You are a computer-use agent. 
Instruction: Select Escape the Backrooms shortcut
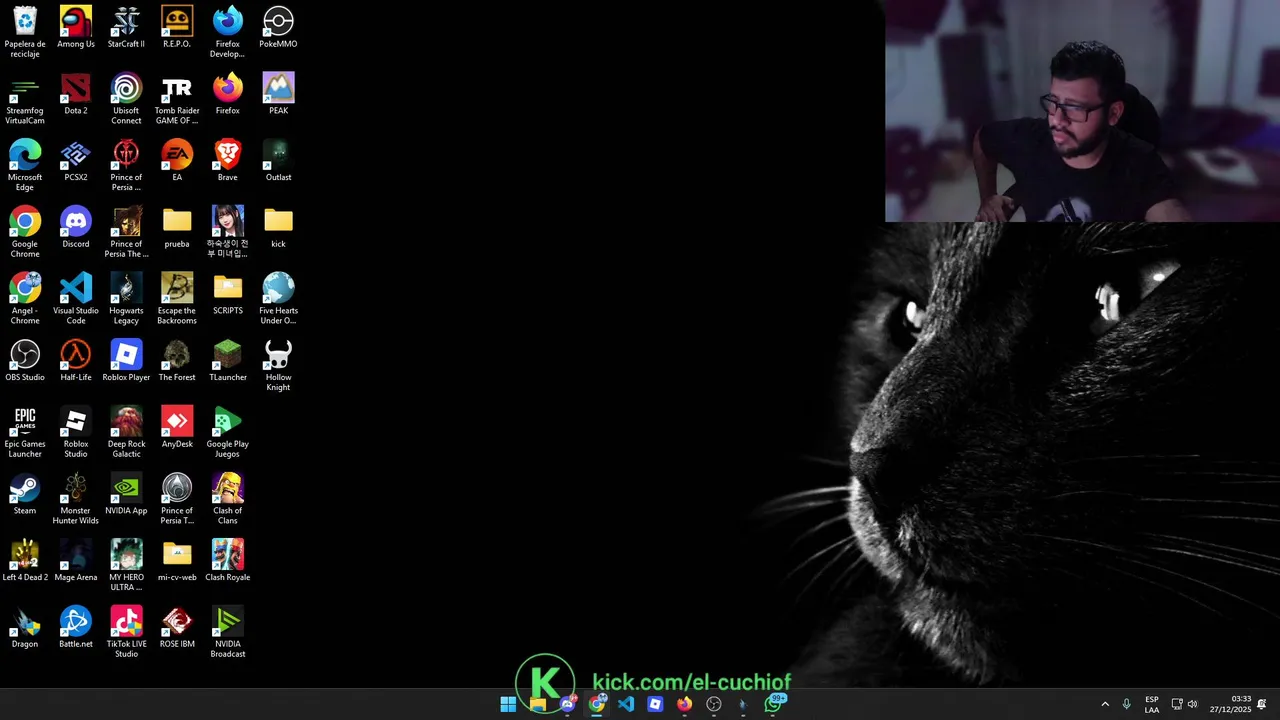[x=177, y=299]
